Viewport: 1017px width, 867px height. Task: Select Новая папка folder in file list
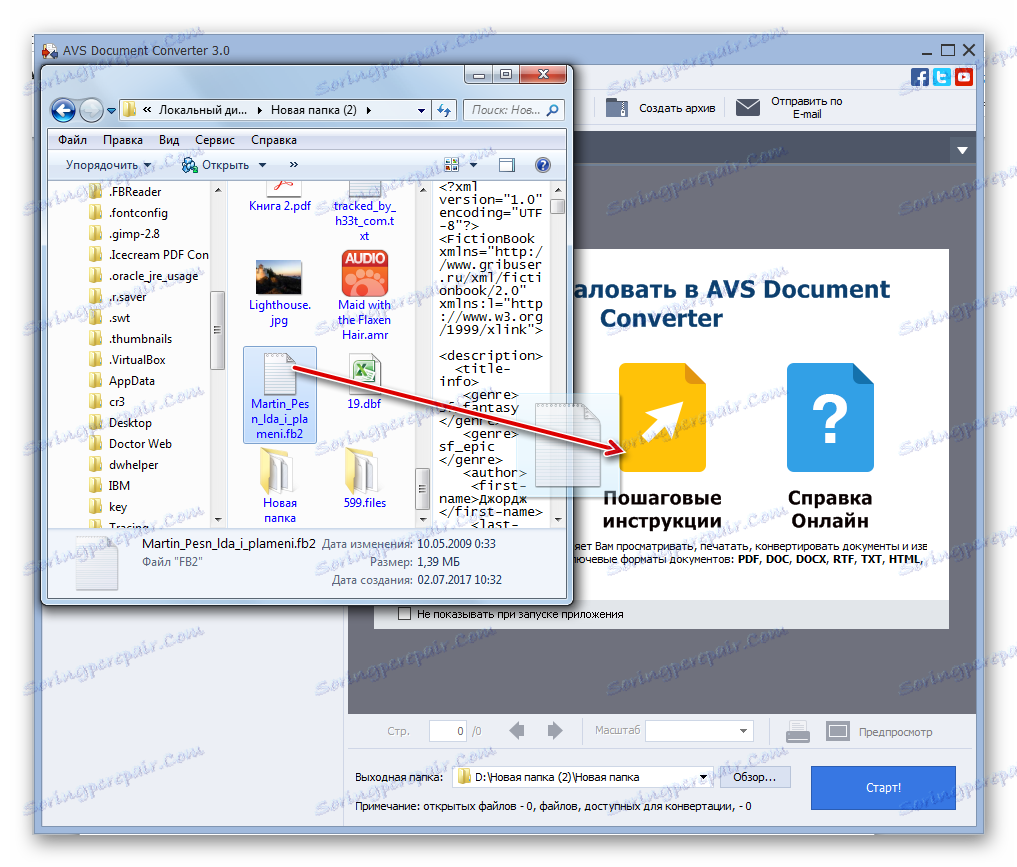click(x=280, y=485)
